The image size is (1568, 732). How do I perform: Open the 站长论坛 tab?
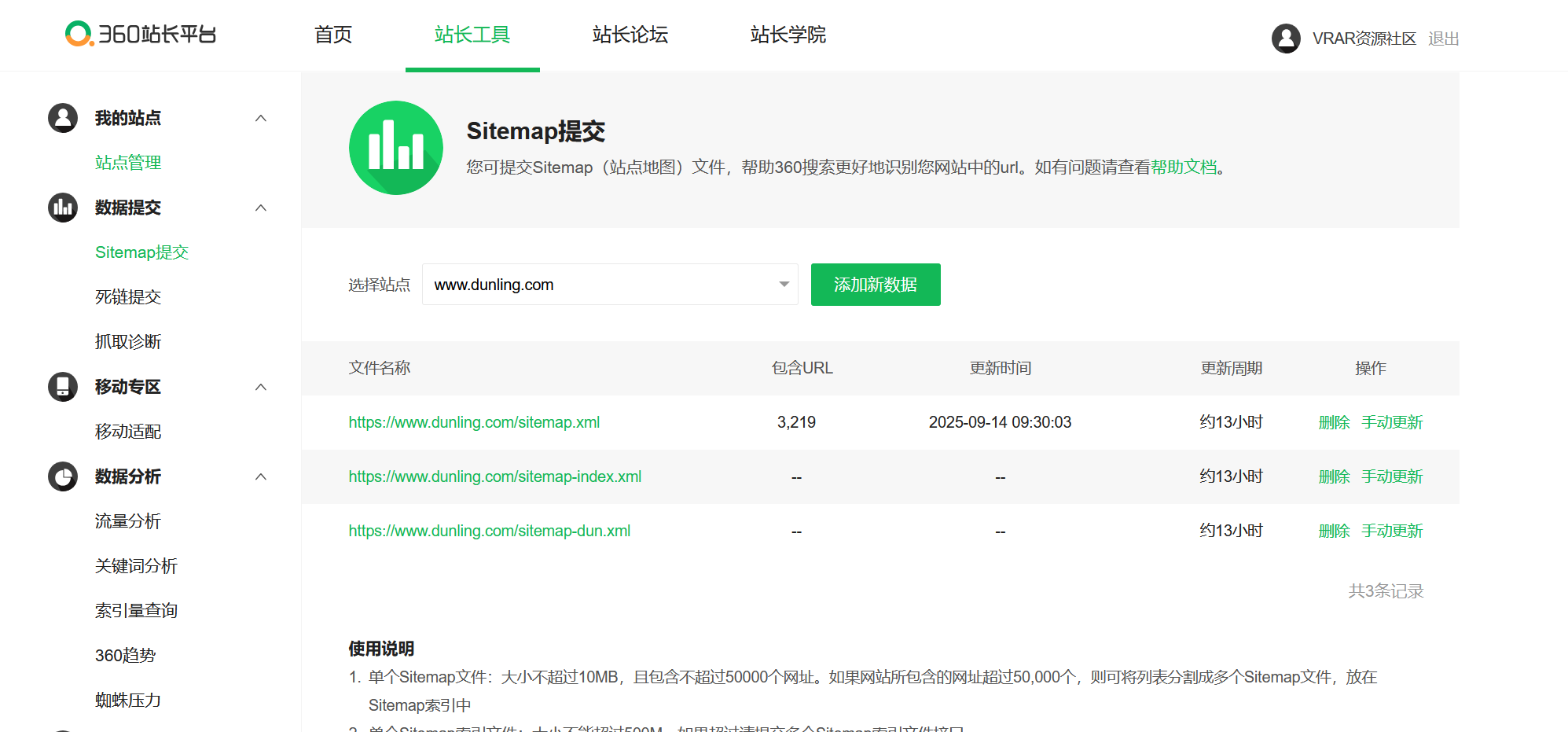630,35
